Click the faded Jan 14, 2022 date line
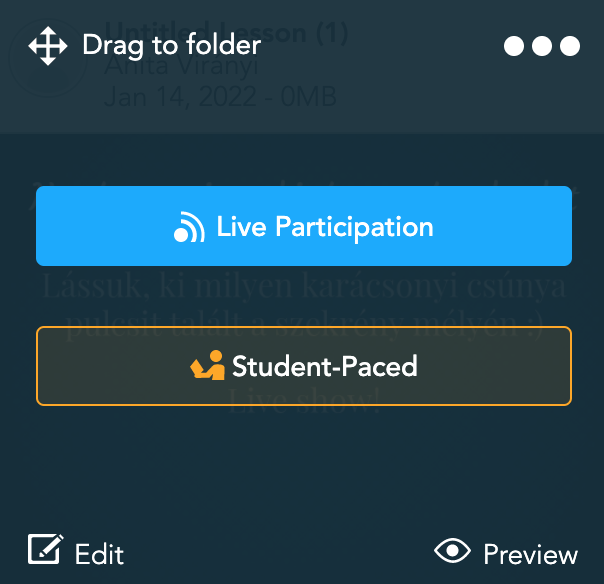The height and width of the screenshot is (584, 604). (x=220, y=97)
